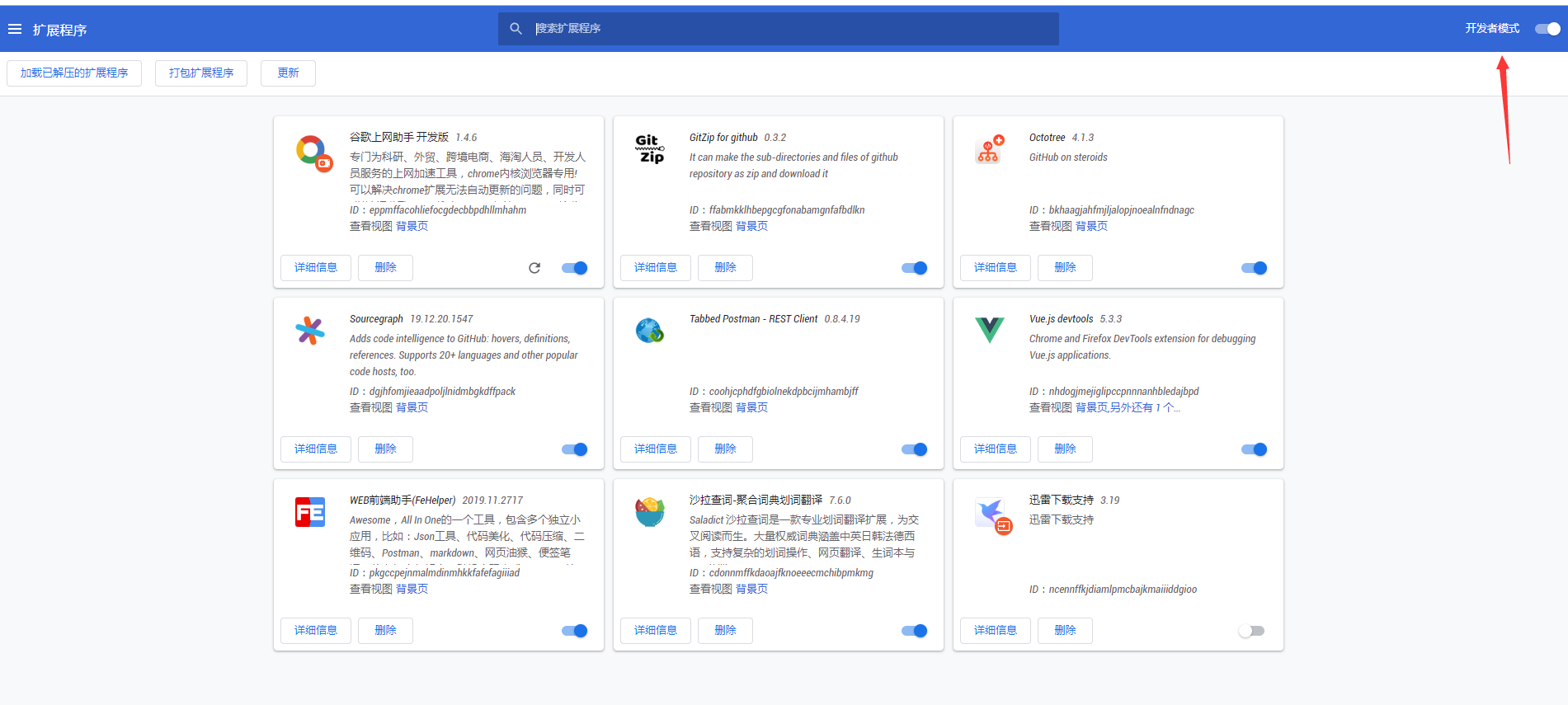Click the 打包扩展程序 button
Image resolution: width=1568 pixels, height=705 pixels.
(201, 73)
